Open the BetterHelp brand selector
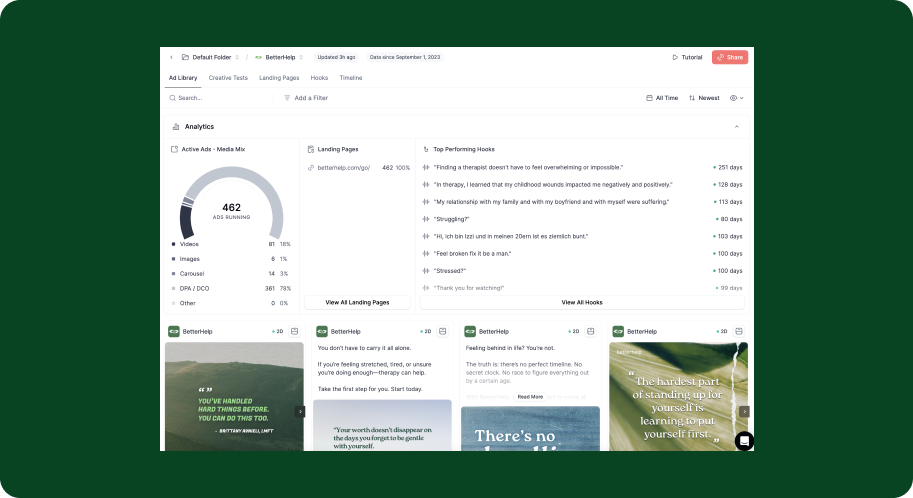The image size is (913, 498). pos(279,57)
